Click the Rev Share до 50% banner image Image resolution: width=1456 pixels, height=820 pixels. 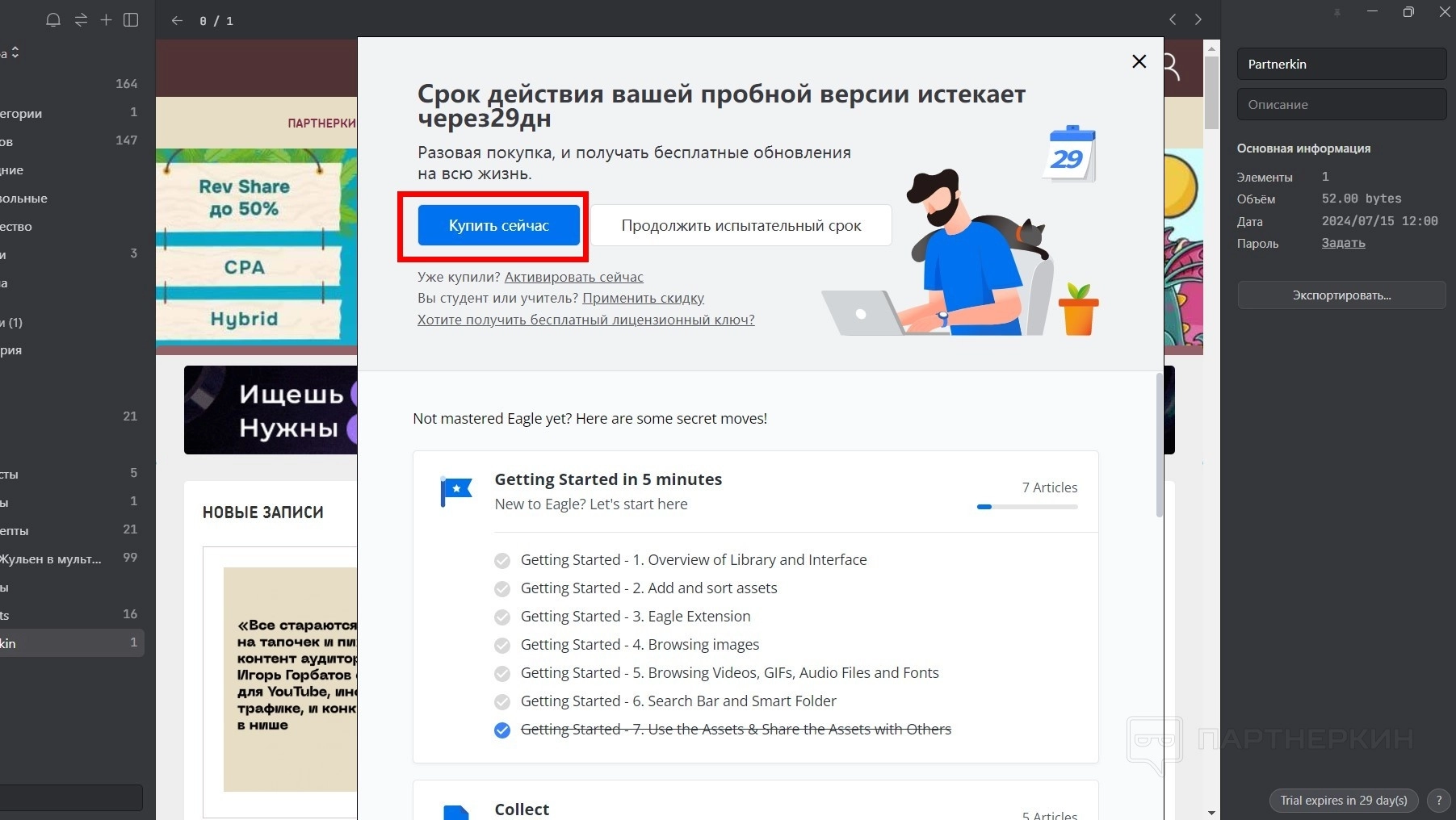pos(244,198)
